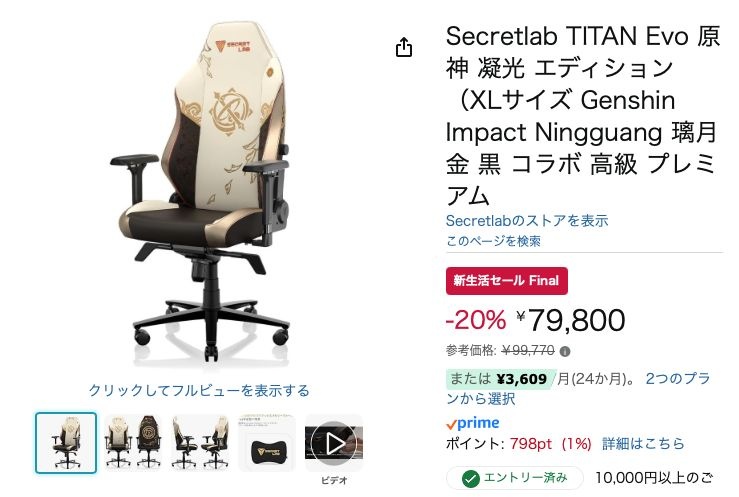Click クリックしてフルビューを表示する text
The image size is (739, 497).
tap(199, 391)
